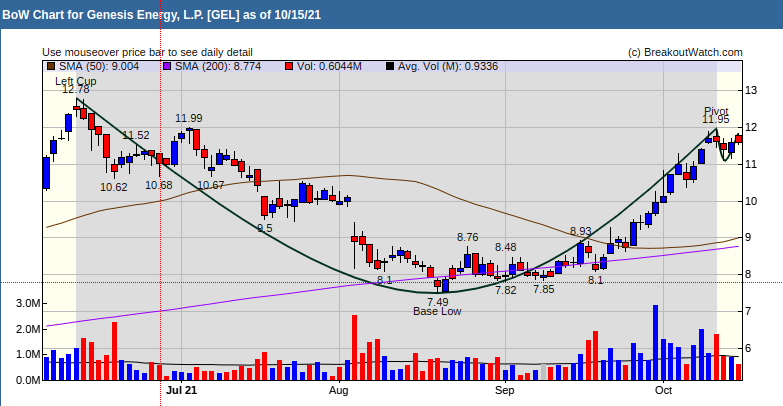Click the 2.0M volume axis label

point(28,330)
